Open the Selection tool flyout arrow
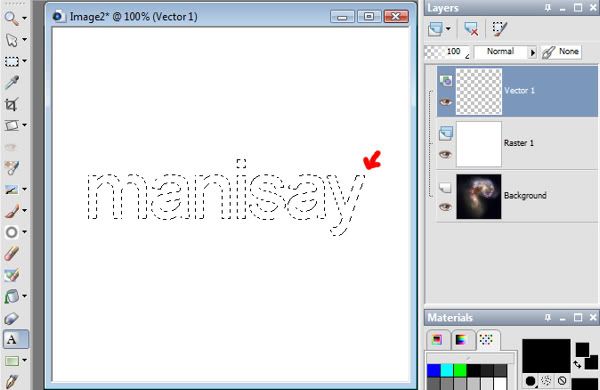Viewport: 600px width, 390px height. (24, 61)
